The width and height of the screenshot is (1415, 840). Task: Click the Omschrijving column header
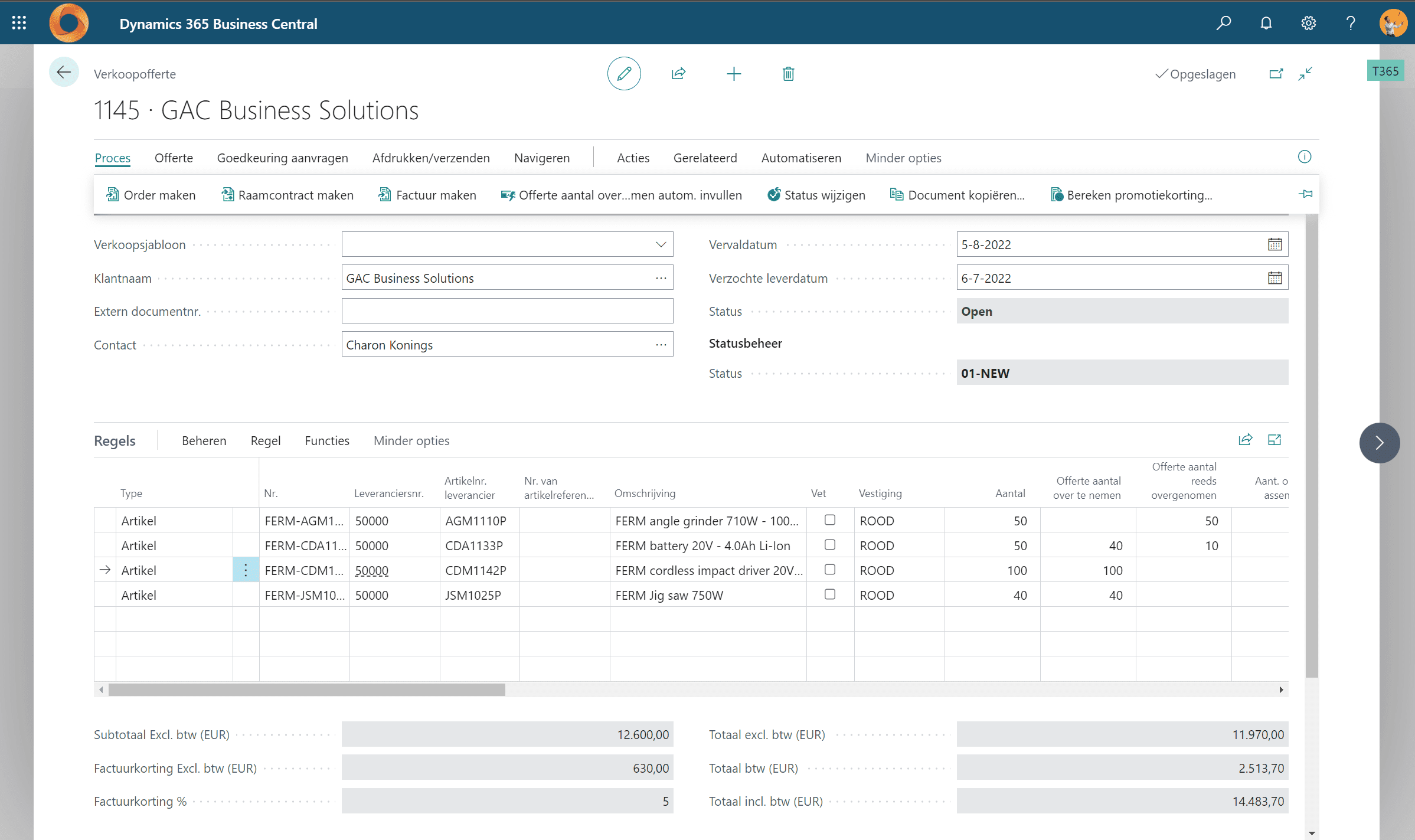[x=645, y=493]
